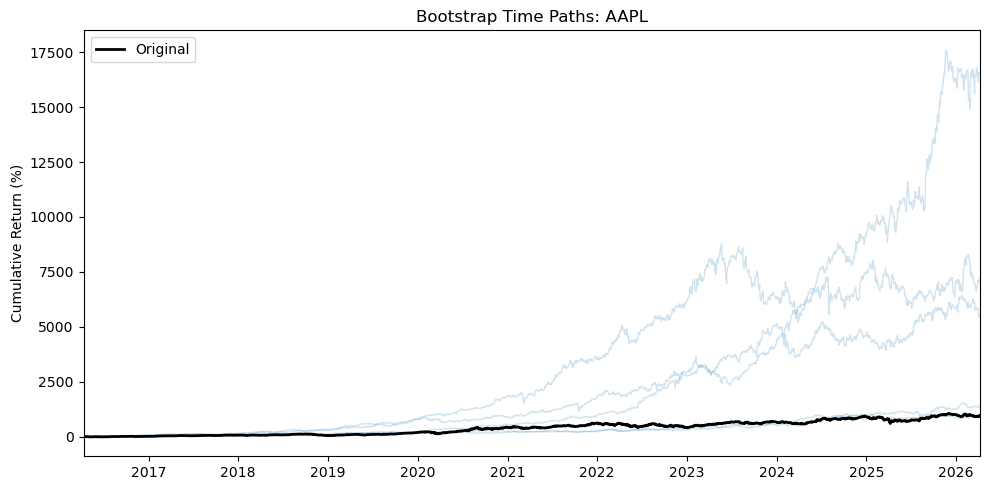Click the bootstrap path peak in mid-2023
Image resolution: width=989 pixels, height=490 pixels.
click(721, 244)
